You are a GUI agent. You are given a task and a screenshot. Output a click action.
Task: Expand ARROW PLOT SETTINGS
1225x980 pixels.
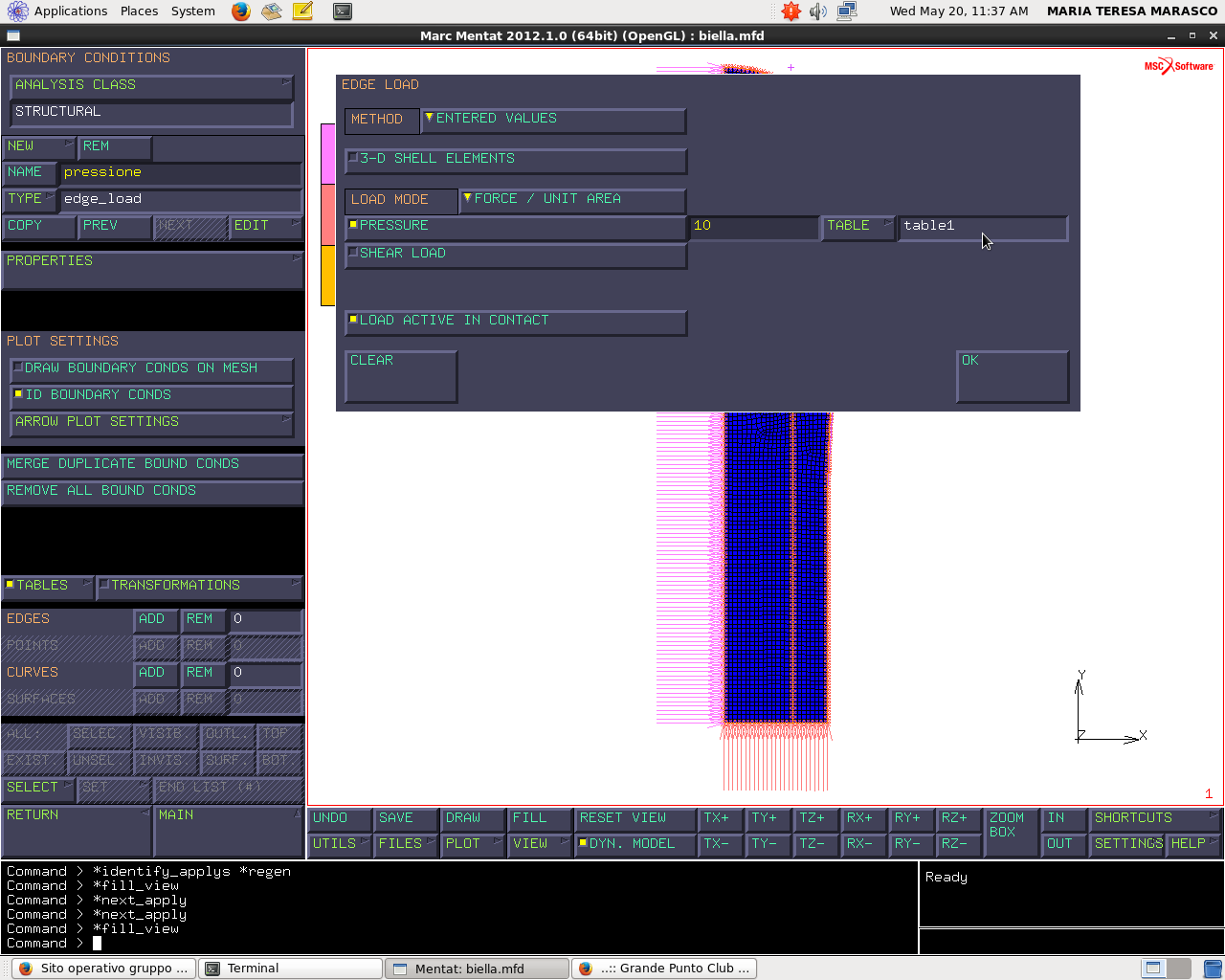click(152, 423)
